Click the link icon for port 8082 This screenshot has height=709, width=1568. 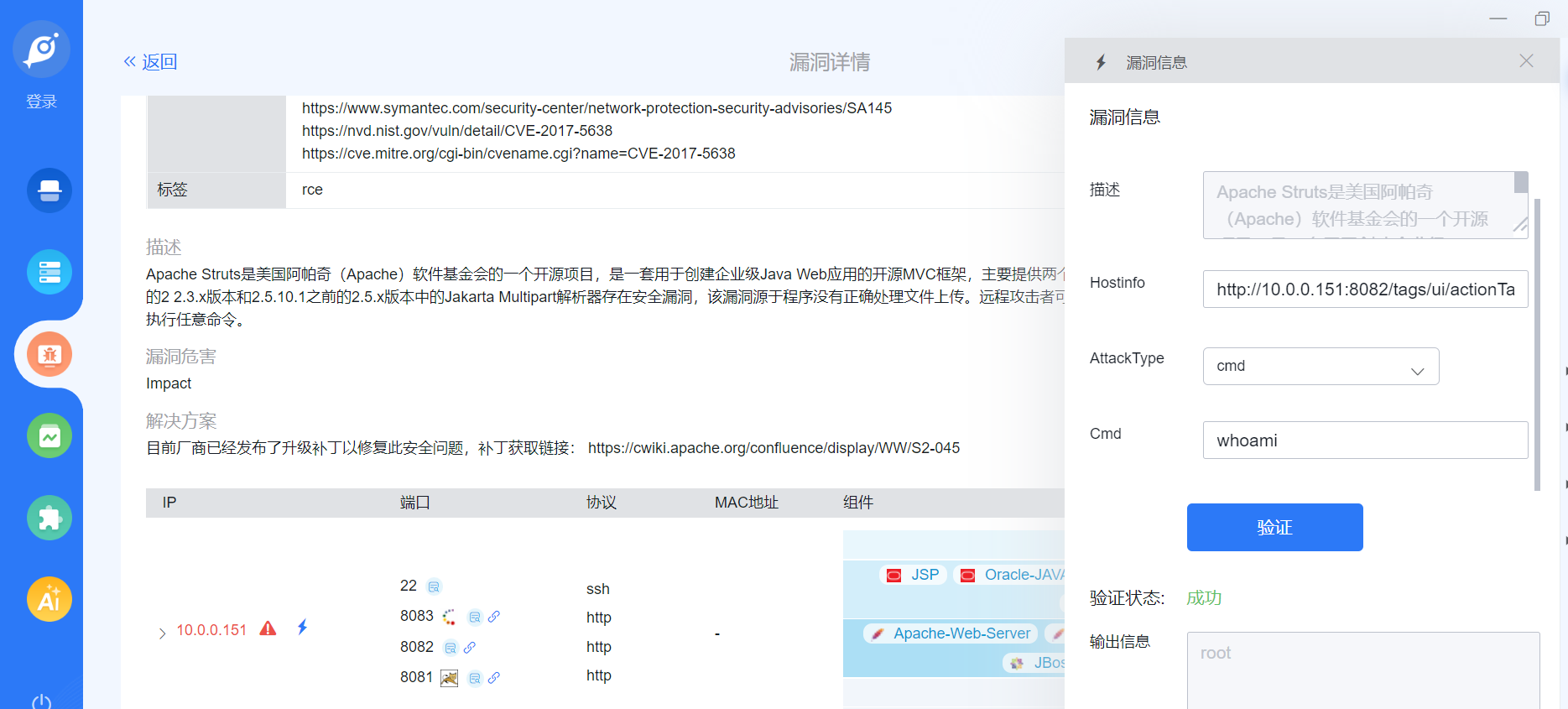pos(470,648)
